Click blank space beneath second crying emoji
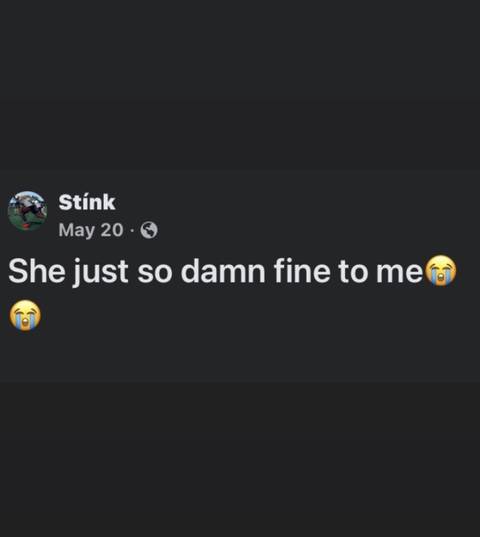480x537 pixels. (x=25, y=356)
